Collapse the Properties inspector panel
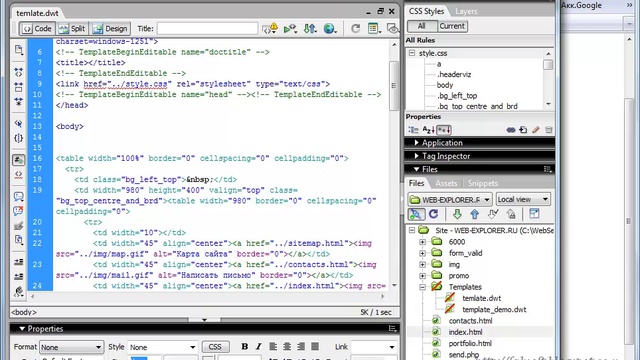The width and height of the screenshot is (640, 360). 22,329
